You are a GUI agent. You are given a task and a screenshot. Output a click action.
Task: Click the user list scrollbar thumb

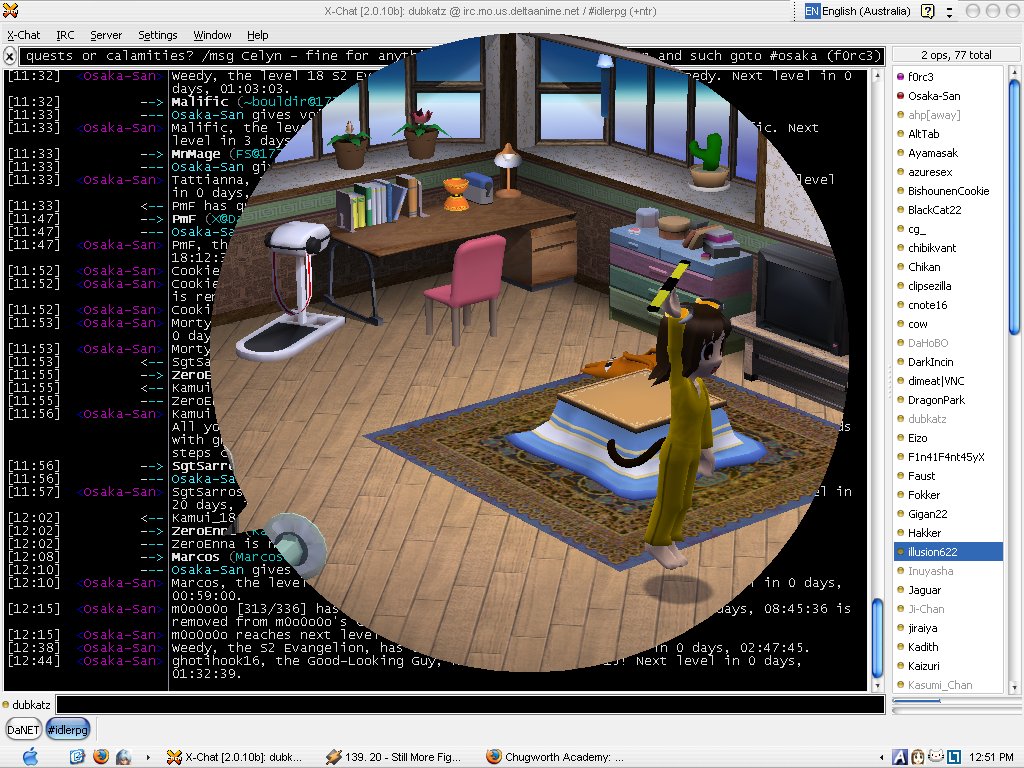tap(1014, 206)
